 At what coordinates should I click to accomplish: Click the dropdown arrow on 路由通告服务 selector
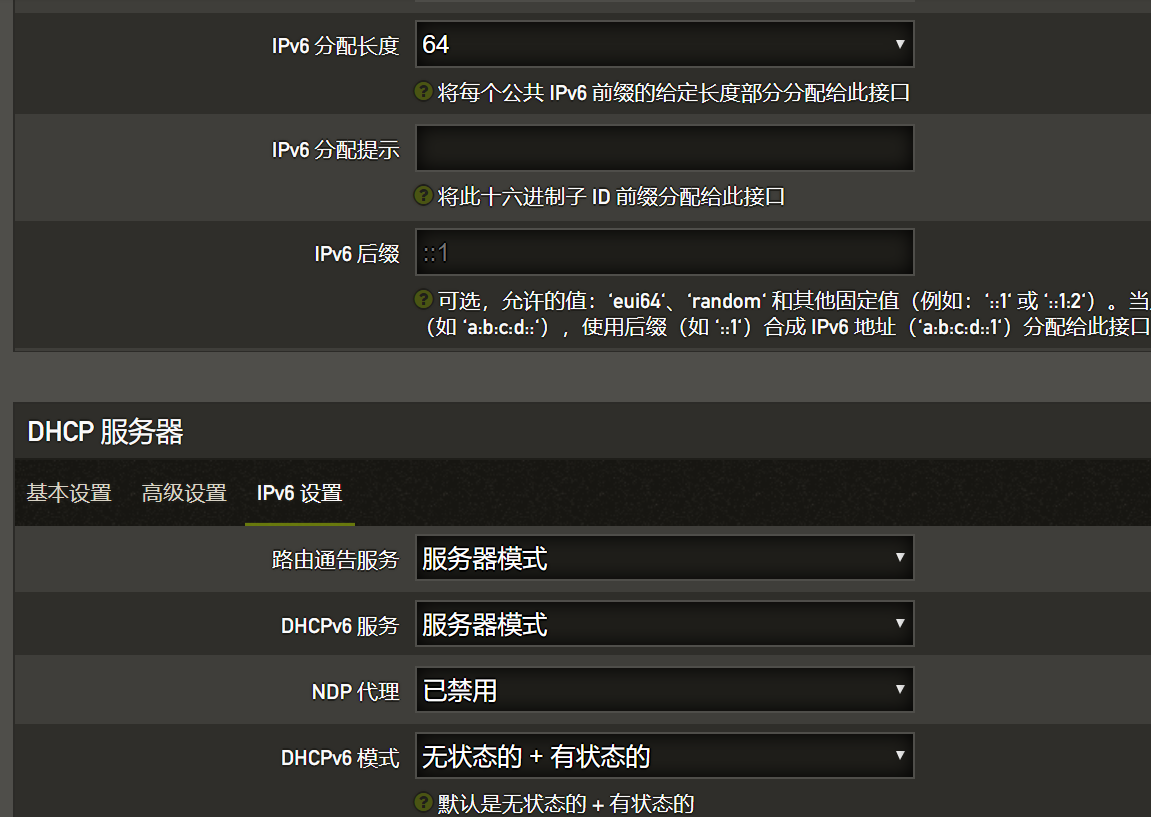(898, 558)
